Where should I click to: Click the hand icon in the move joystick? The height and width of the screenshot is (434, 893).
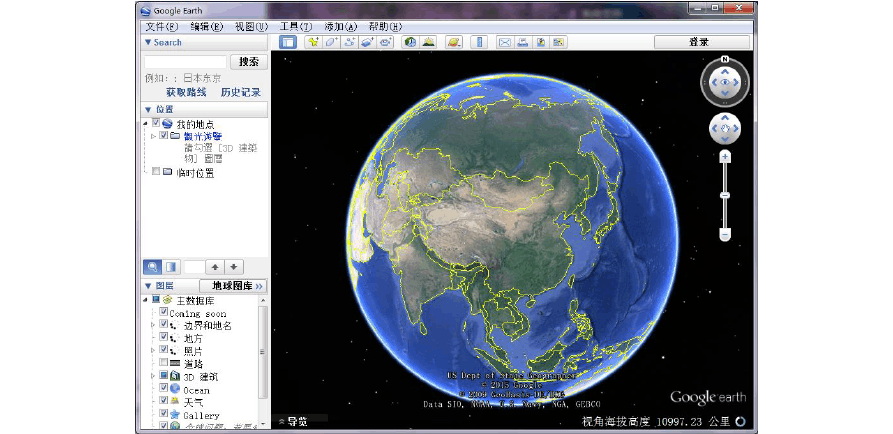click(x=725, y=129)
